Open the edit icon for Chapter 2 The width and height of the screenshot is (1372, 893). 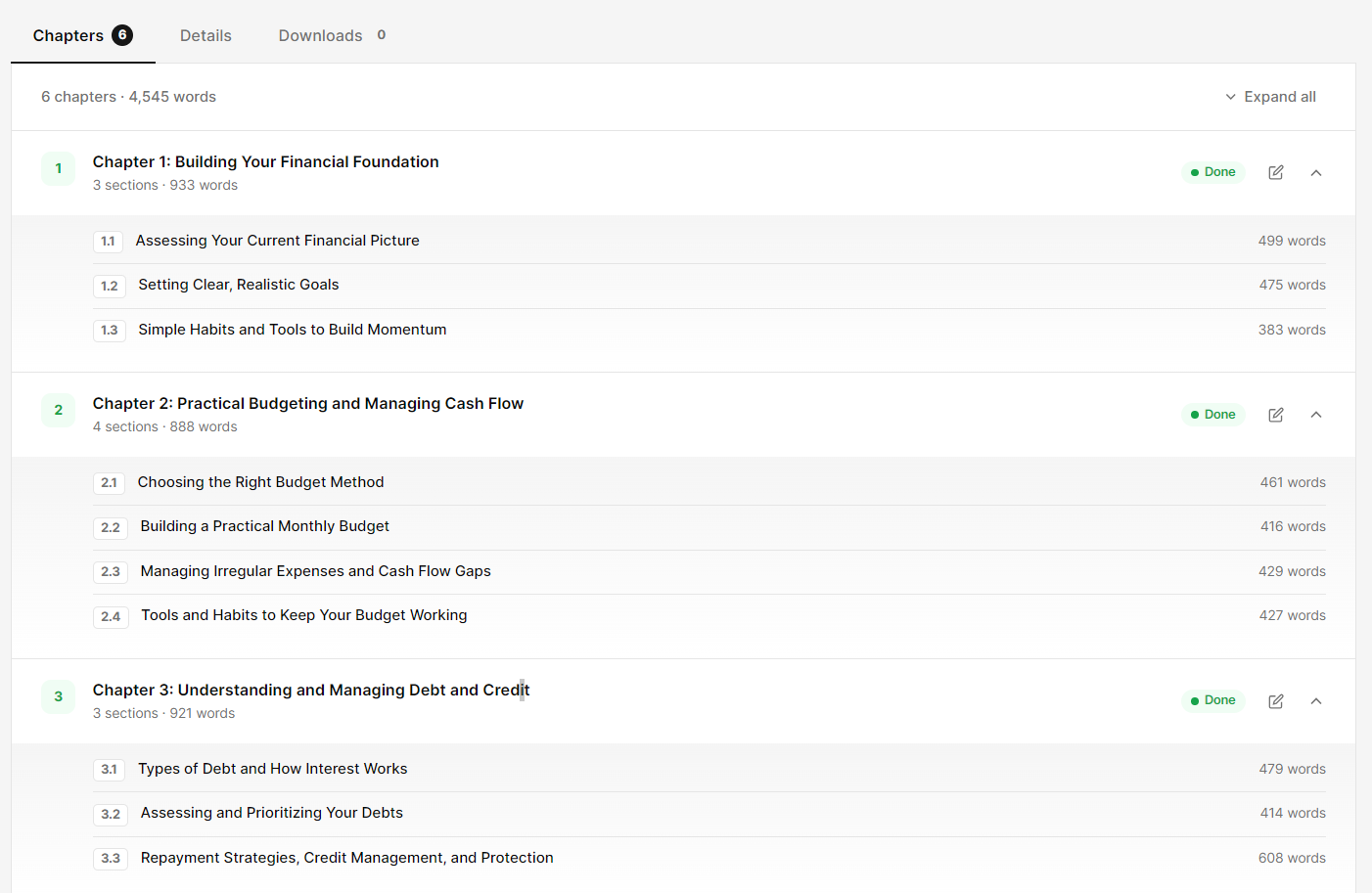1276,415
